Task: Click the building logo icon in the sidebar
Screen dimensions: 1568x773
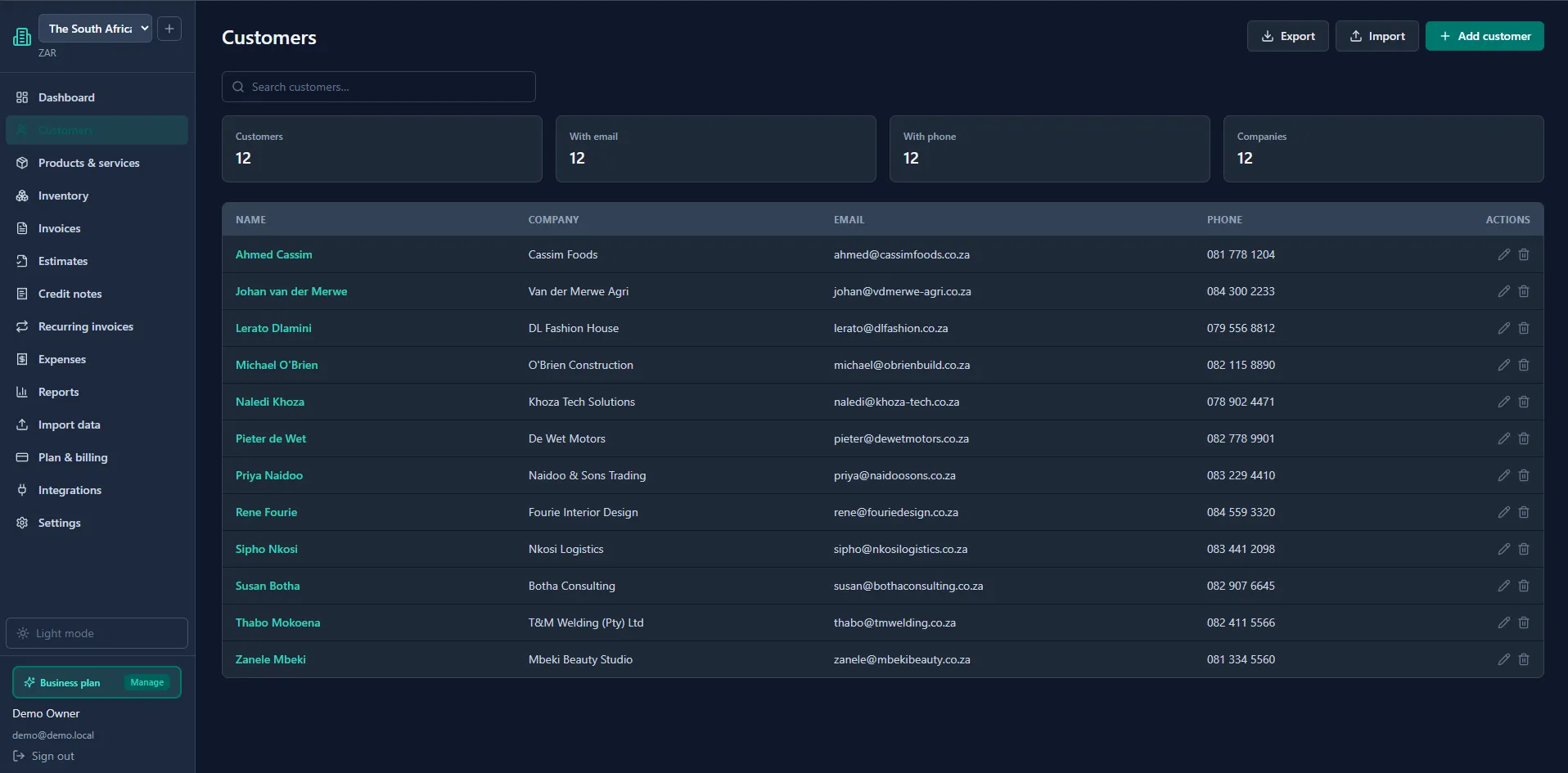Action: [22, 36]
